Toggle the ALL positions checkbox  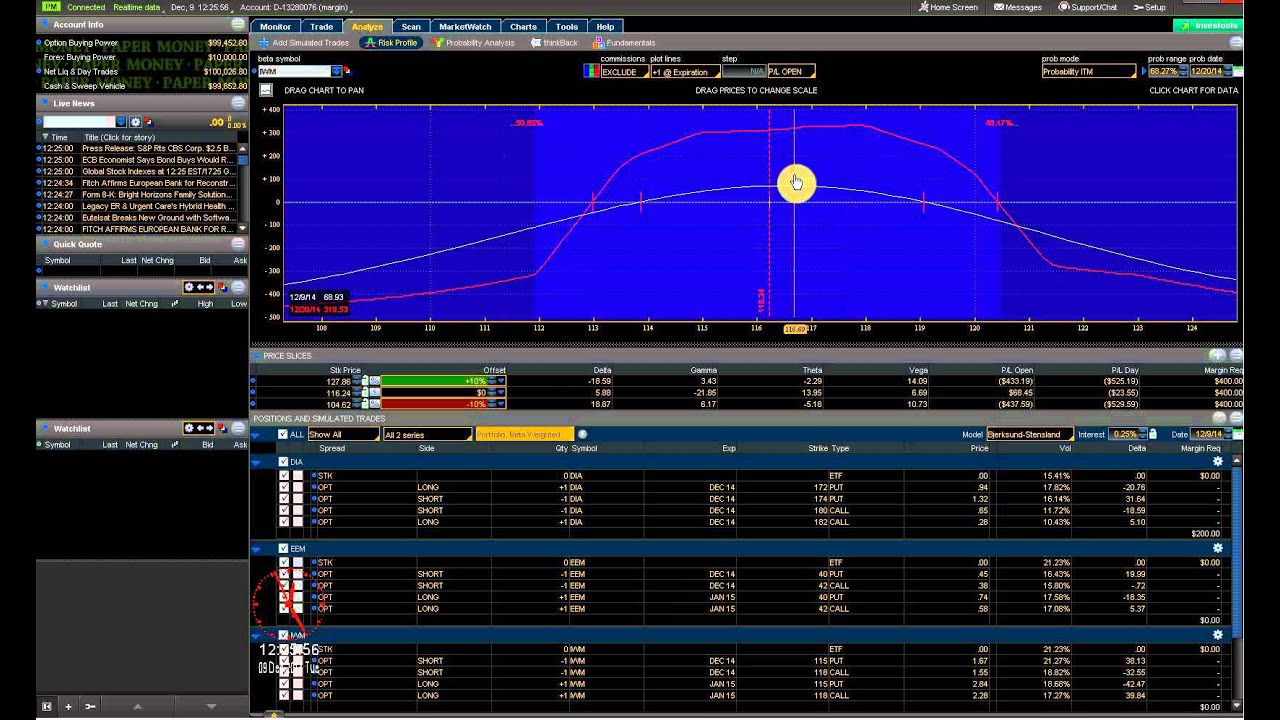coord(283,434)
